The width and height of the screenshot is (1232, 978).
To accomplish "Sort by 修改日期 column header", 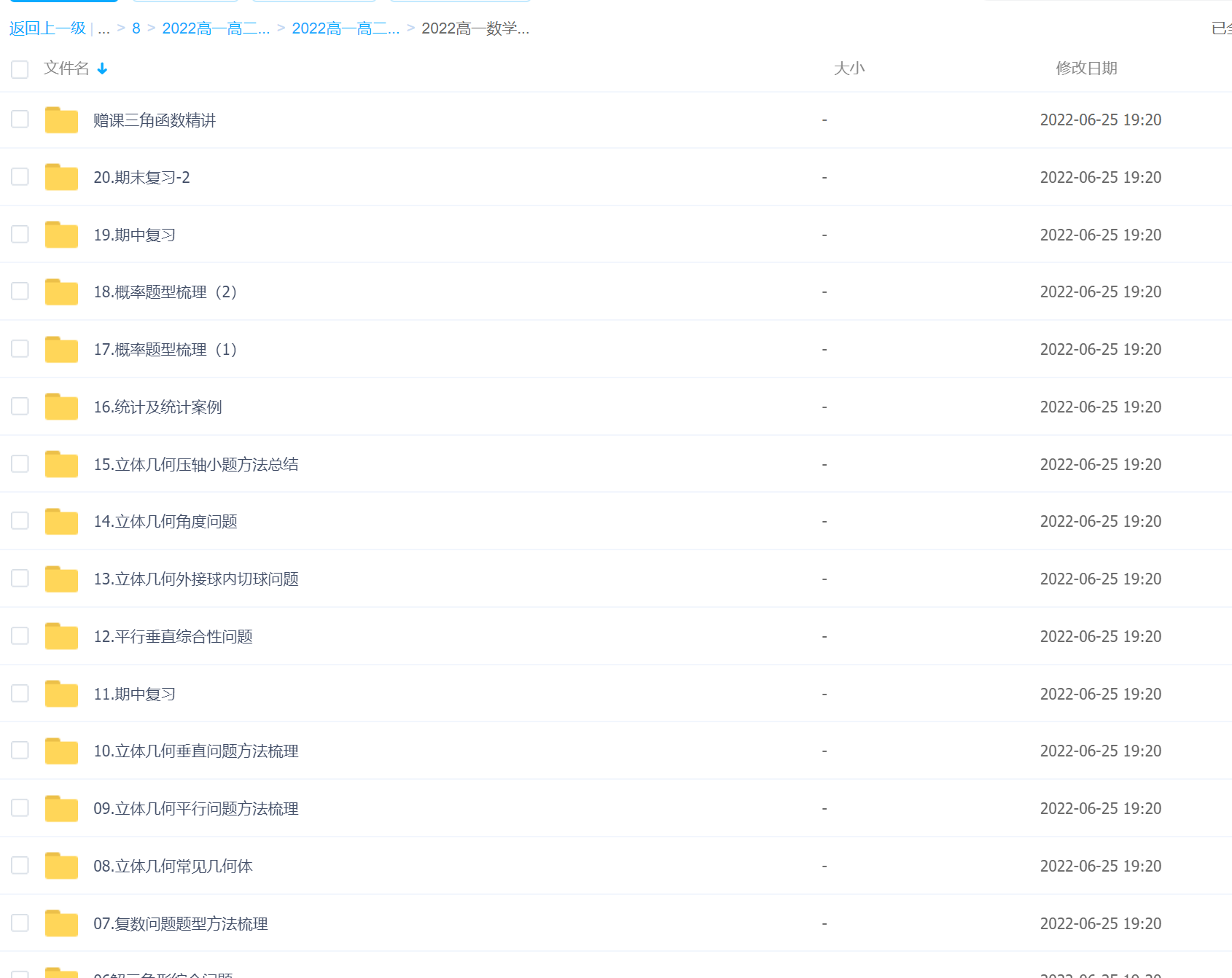I will point(1086,69).
